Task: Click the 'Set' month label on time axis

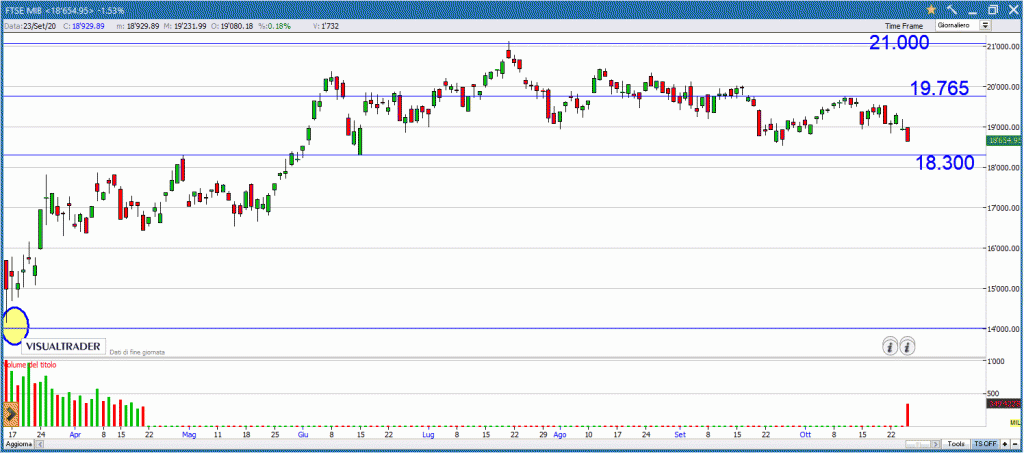Action: pos(680,434)
